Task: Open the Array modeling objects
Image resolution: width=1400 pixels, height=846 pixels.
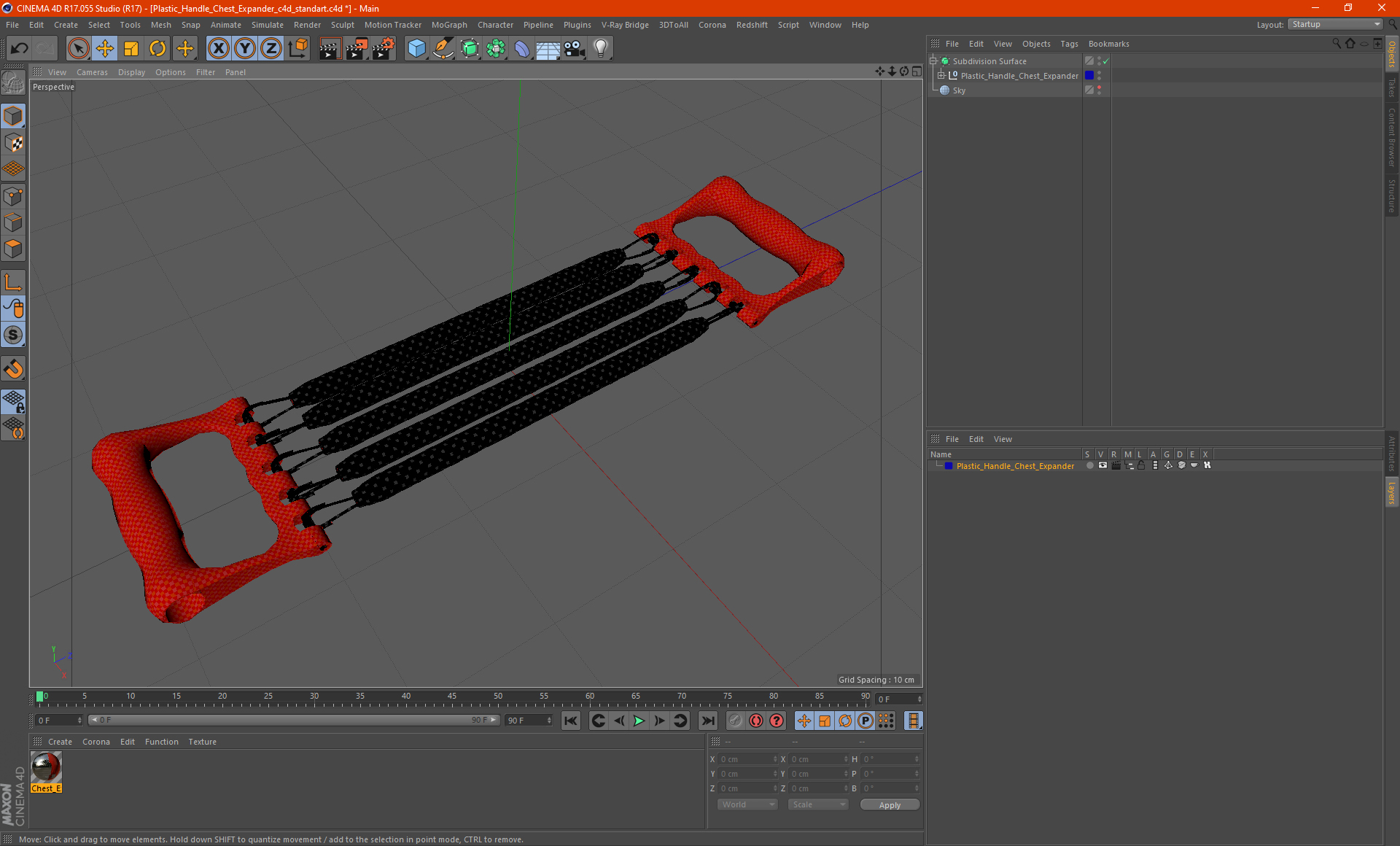Action: (x=496, y=49)
